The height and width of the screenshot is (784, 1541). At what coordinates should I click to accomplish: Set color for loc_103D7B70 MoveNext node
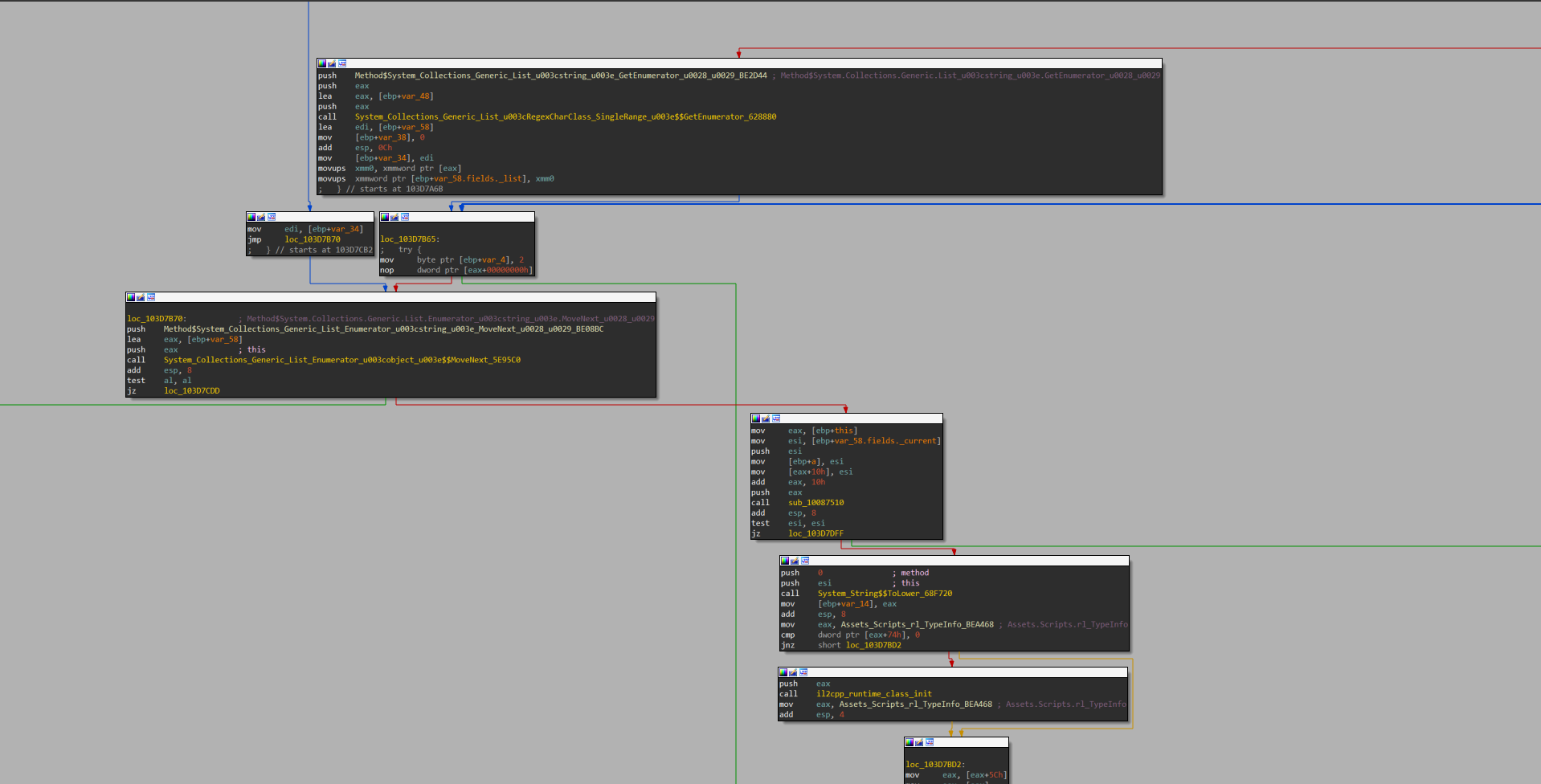coord(131,297)
